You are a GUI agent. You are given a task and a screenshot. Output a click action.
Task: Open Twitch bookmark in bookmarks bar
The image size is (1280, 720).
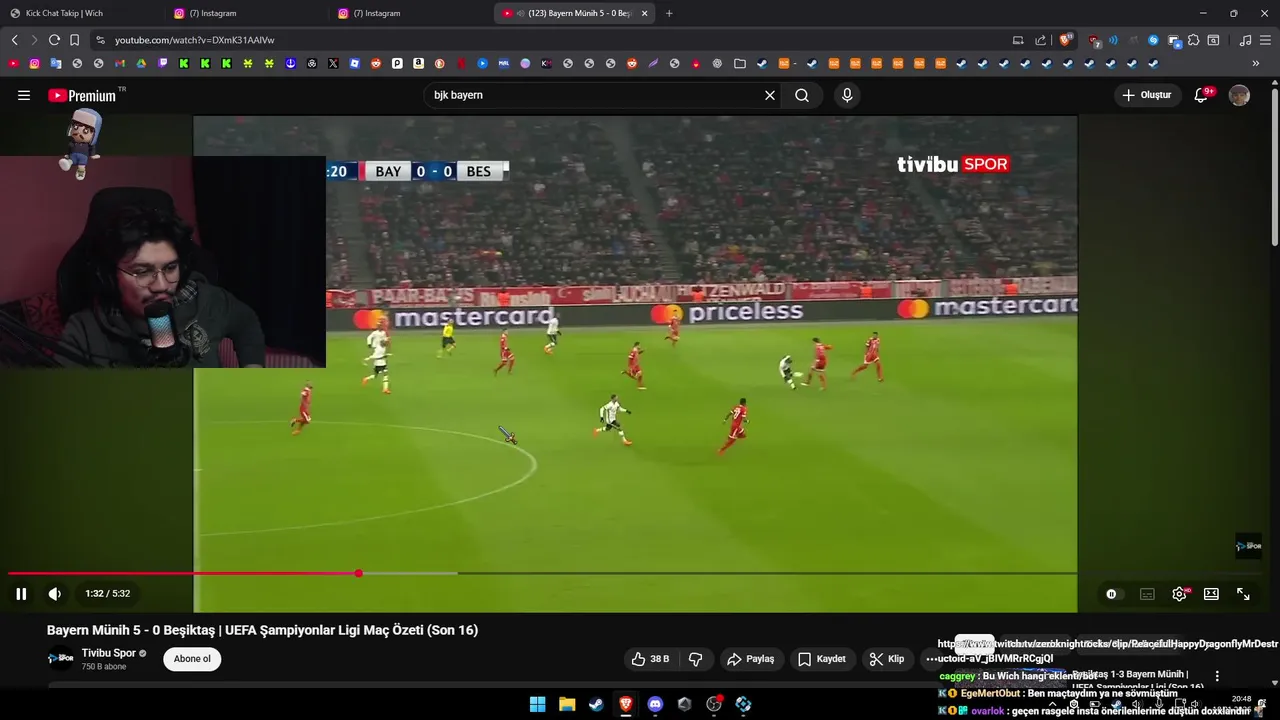[x=162, y=63]
